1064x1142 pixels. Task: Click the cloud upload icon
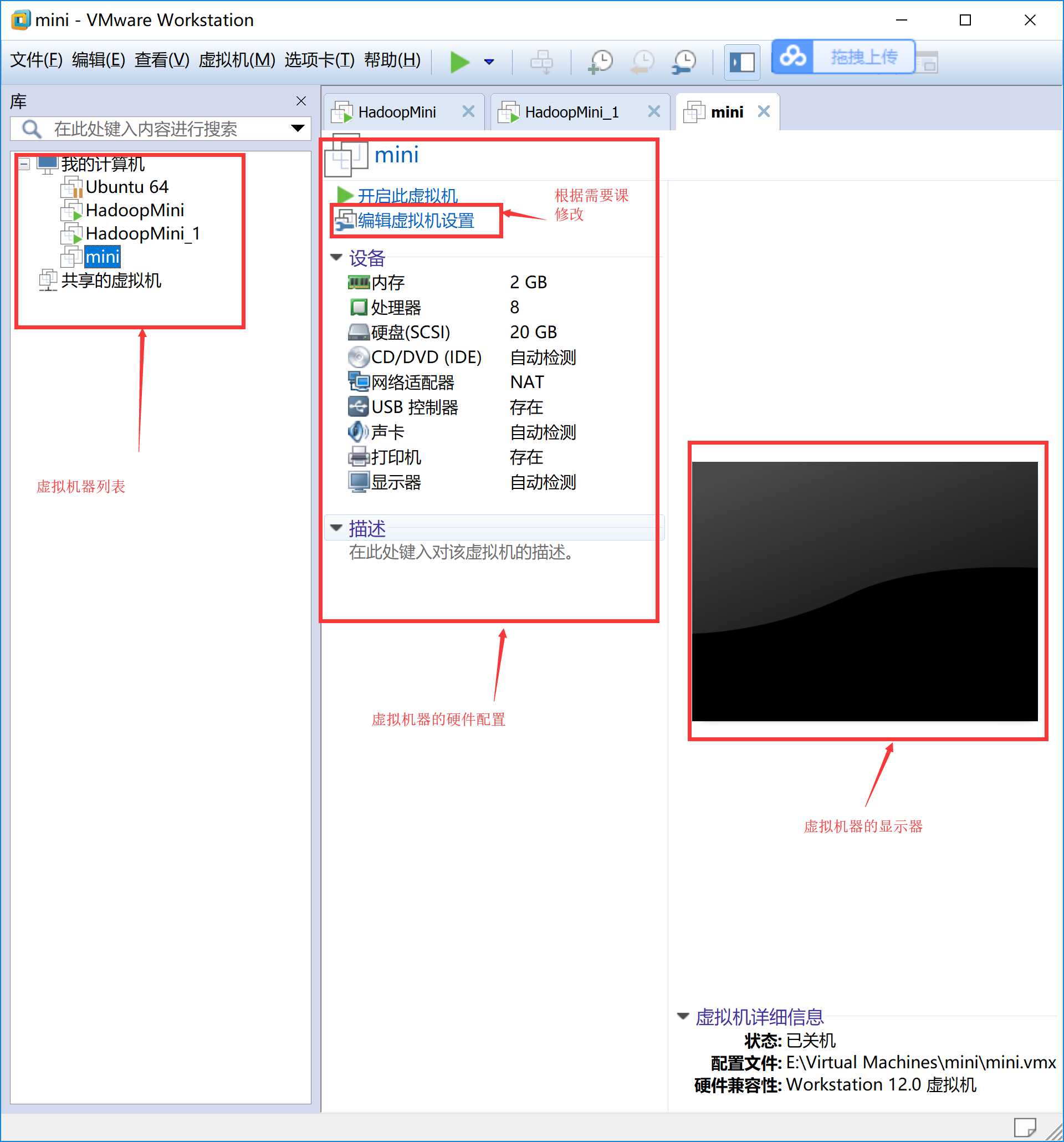pos(792,57)
